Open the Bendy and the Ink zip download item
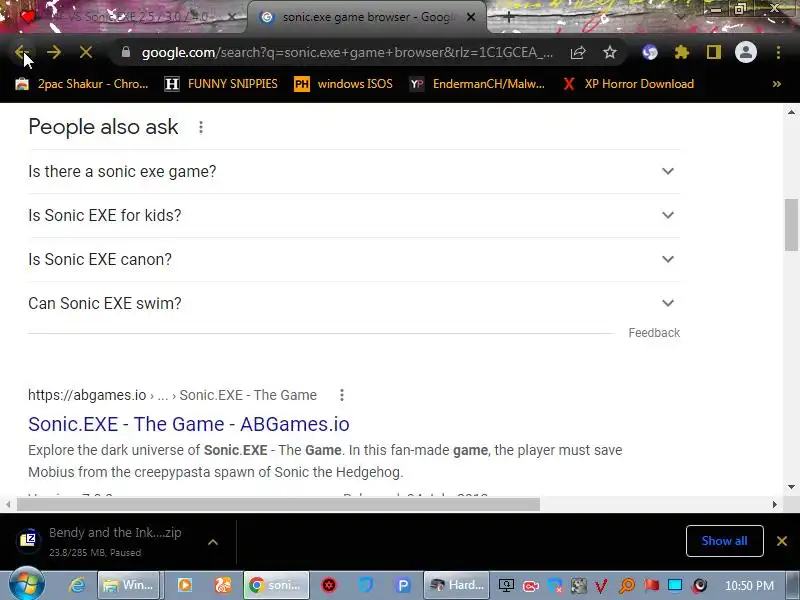800x600 pixels. coord(102,541)
